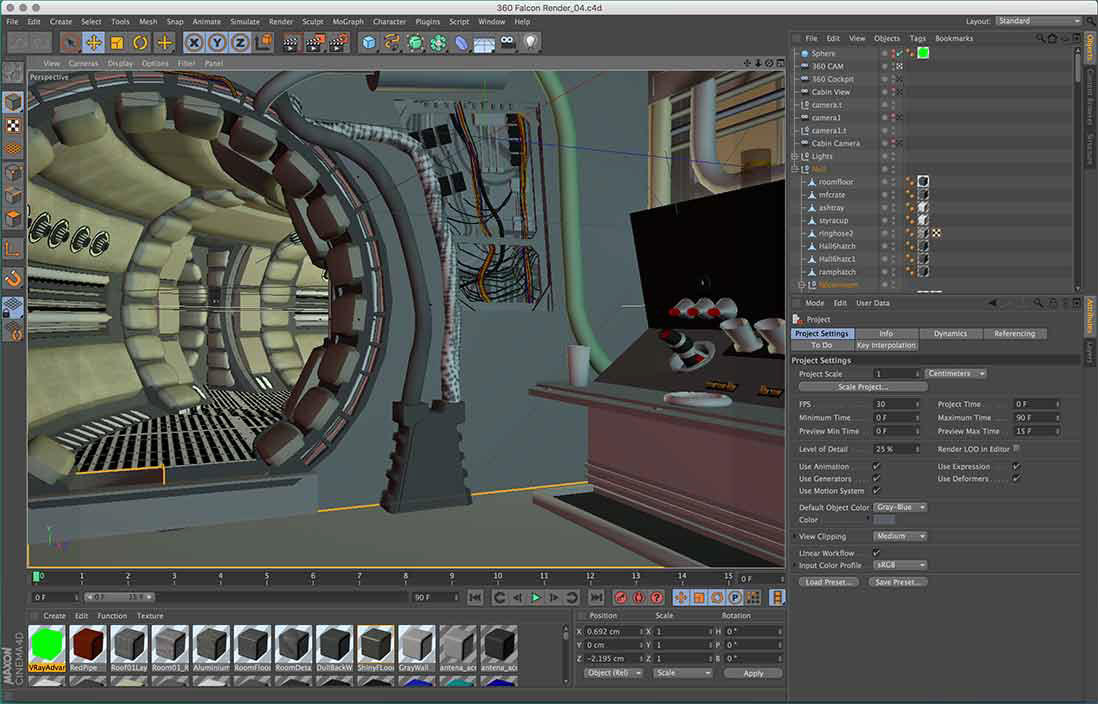Screen dimensions: 1098x704
Task: Collapse the Null group above roomfloor
Action: point(795,169)
